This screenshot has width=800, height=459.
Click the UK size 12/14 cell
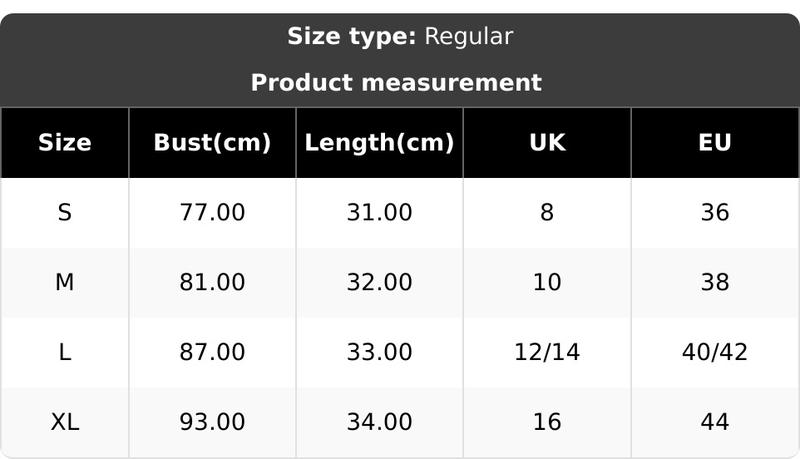pyautogui.click(x=547, y=352)
